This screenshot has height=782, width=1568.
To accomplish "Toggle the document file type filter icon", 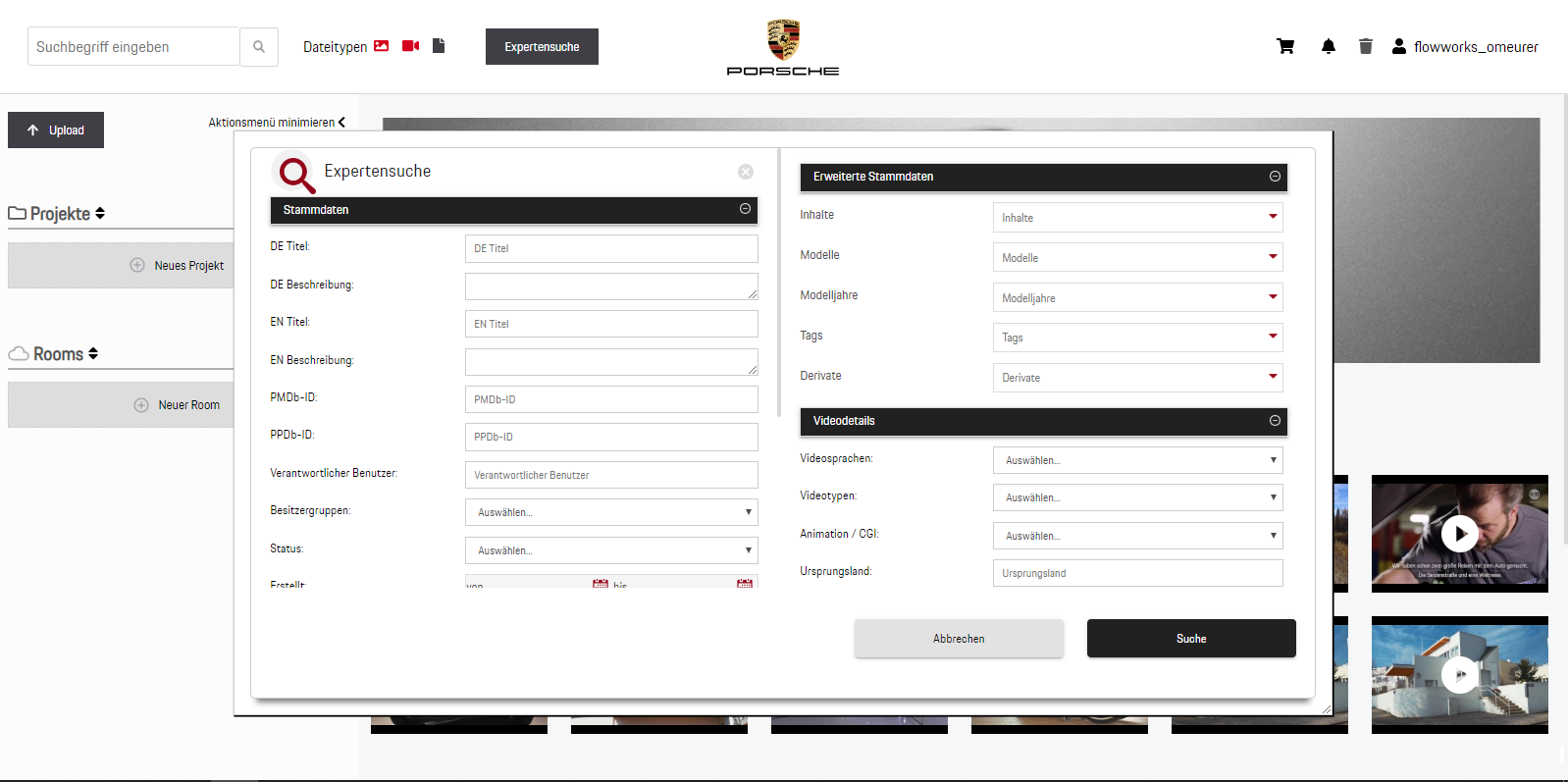I will click(x=439, y=46).
